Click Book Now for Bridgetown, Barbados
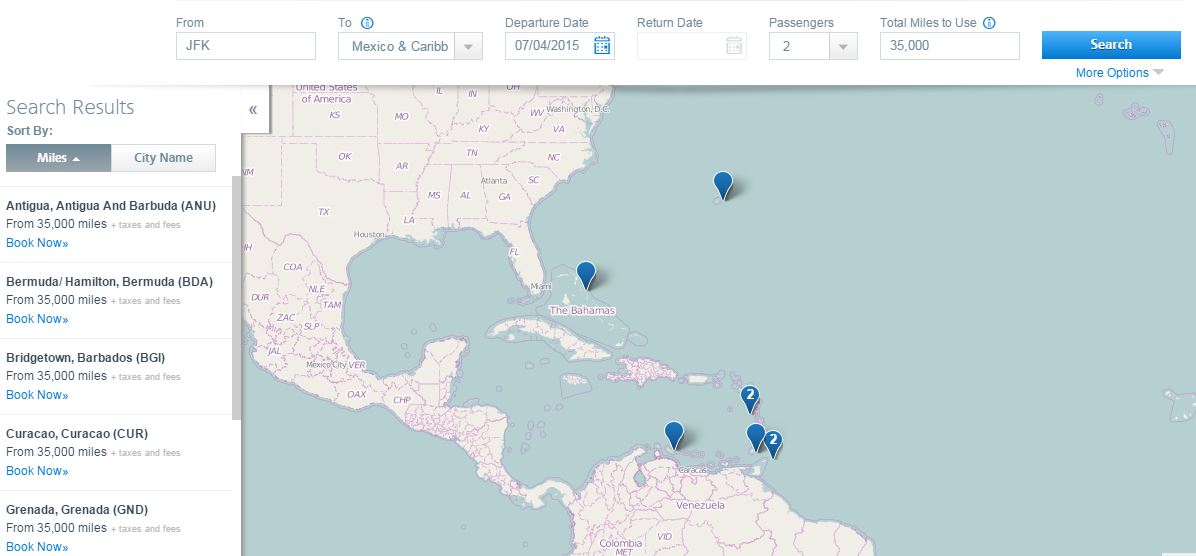The width and height of the screenshot is (1196, 556). point(37,395)
